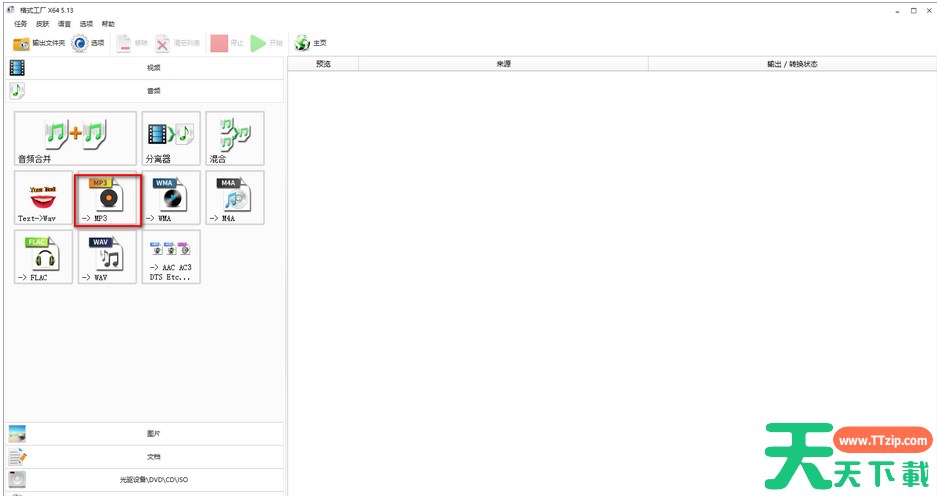Open the 混合 audio mix tool
Screen dimensions: 937x496
point(235,139)
